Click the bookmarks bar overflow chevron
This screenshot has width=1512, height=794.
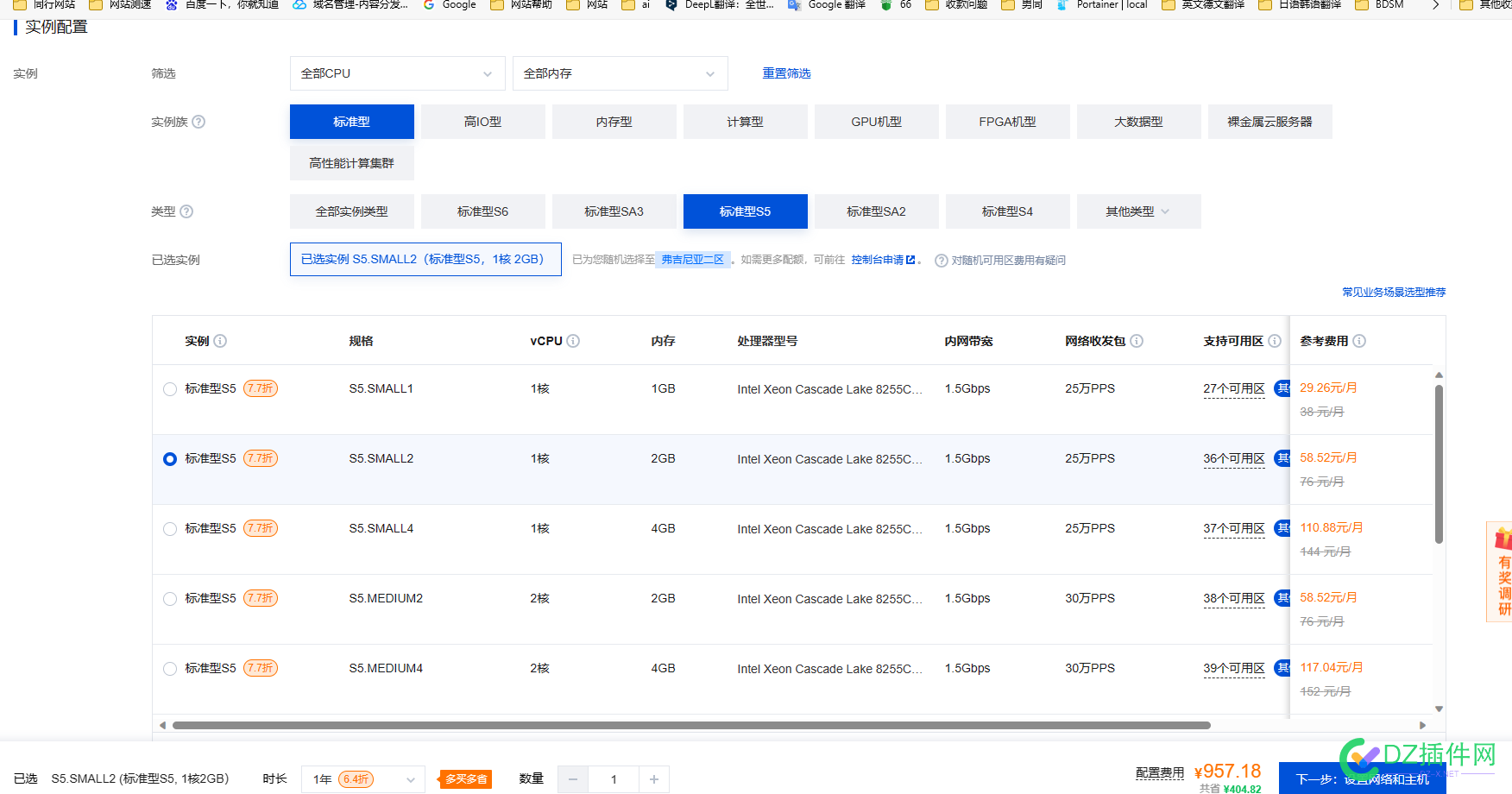1435,5
